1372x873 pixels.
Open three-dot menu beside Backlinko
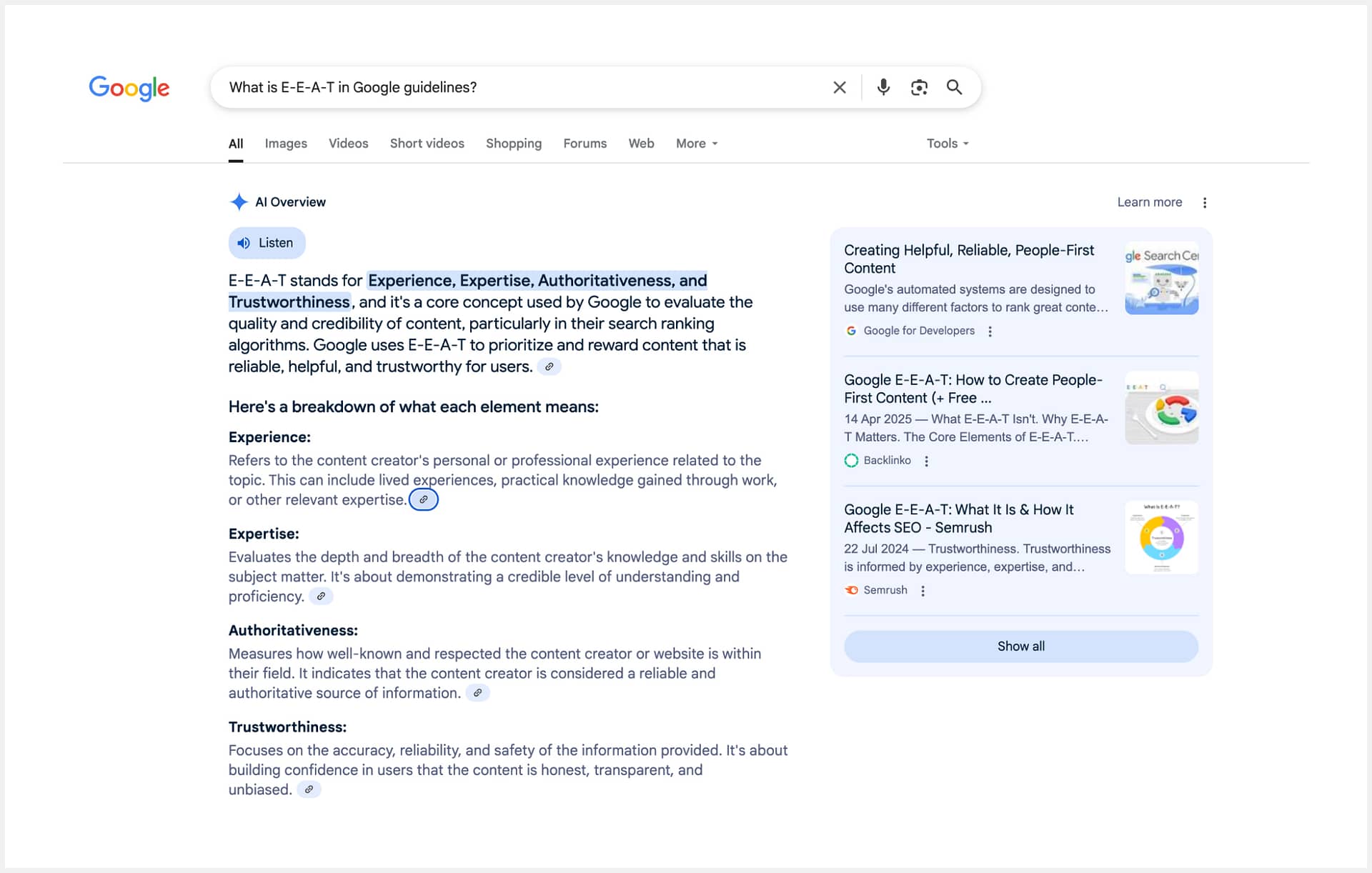(926, 462)
